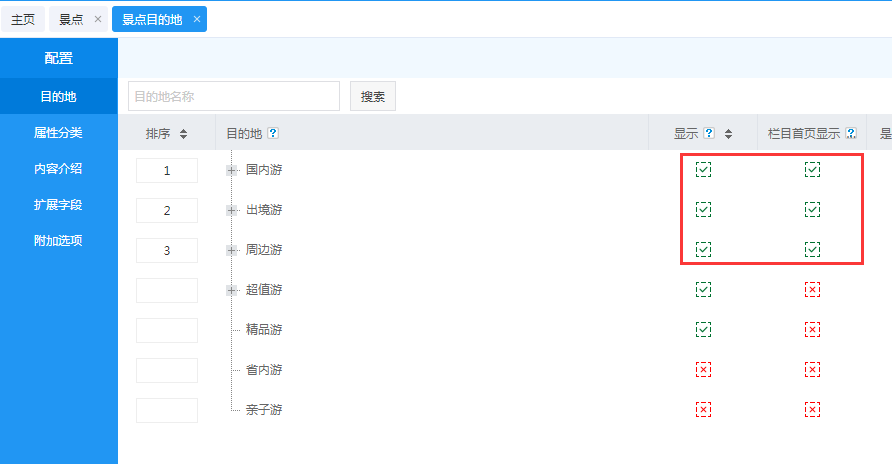Click the 搜索 button
This screenshot has width=892, height=464.
click(x=373, y=96)
